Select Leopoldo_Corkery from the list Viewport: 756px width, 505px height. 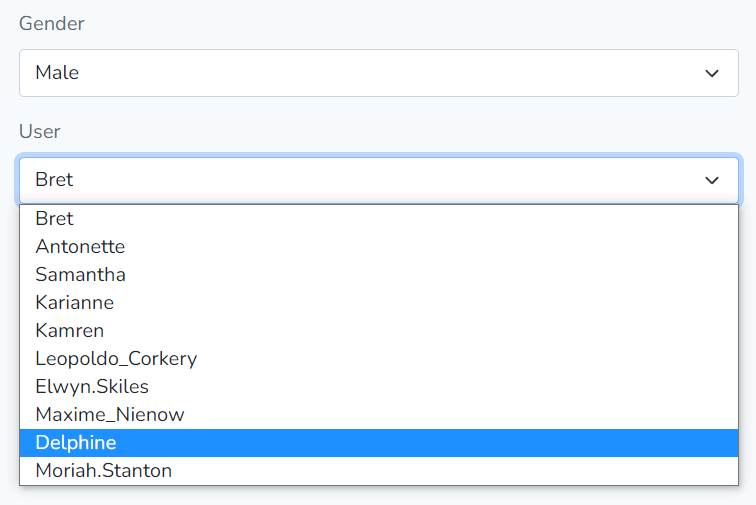(x=116, y=358)
